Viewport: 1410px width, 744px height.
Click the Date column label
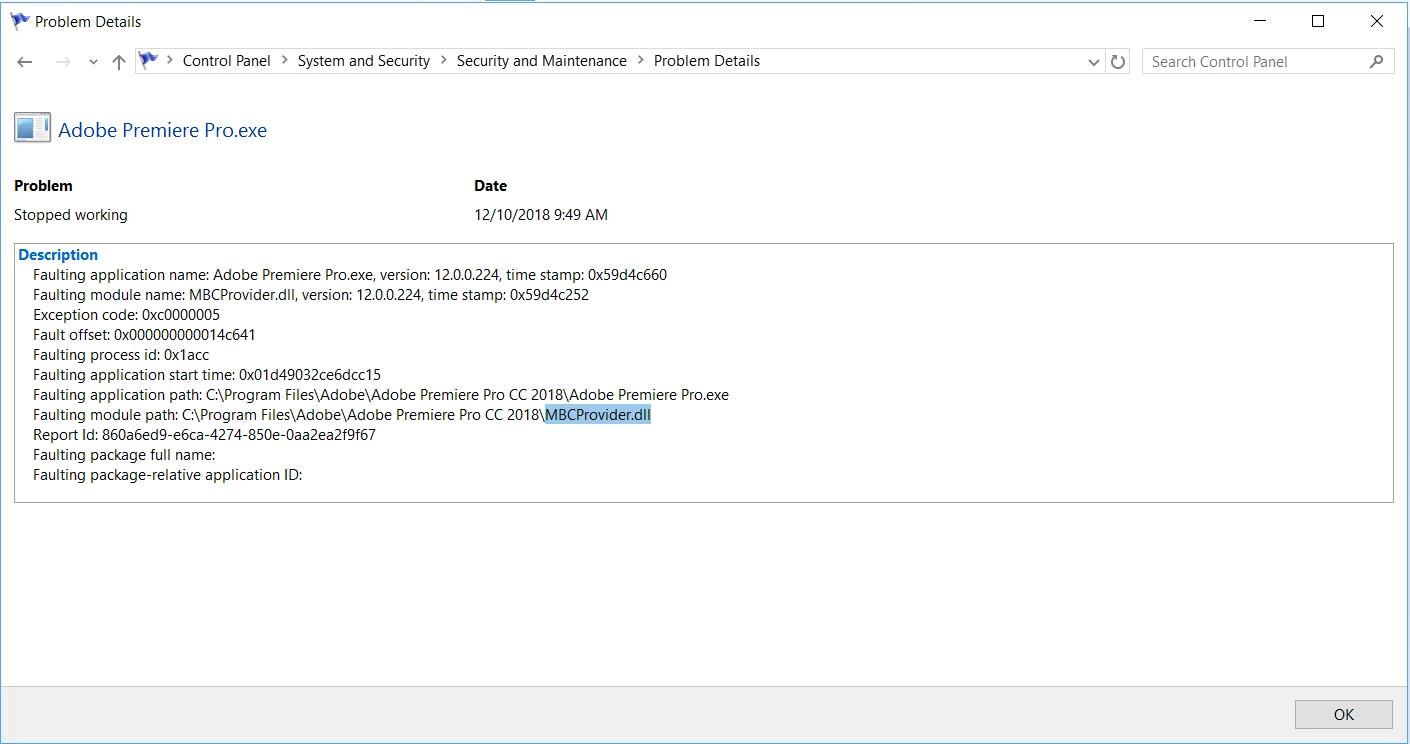[x=490, y=186]
